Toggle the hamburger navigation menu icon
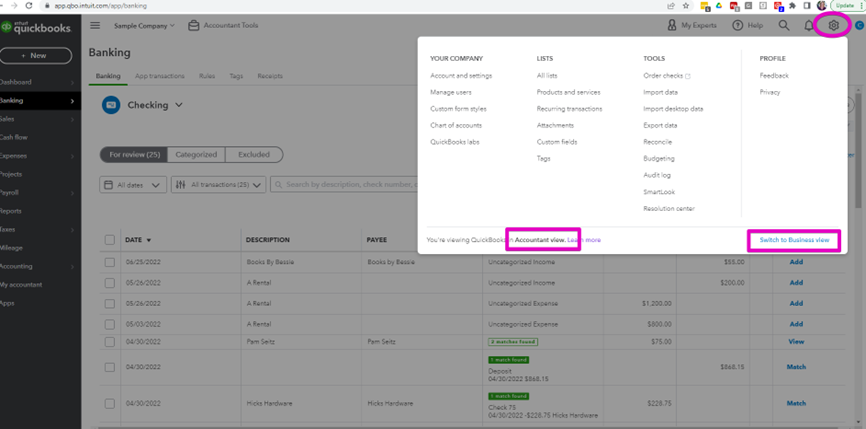This screenshot has height=429, width=866. (x=96, y=25)
